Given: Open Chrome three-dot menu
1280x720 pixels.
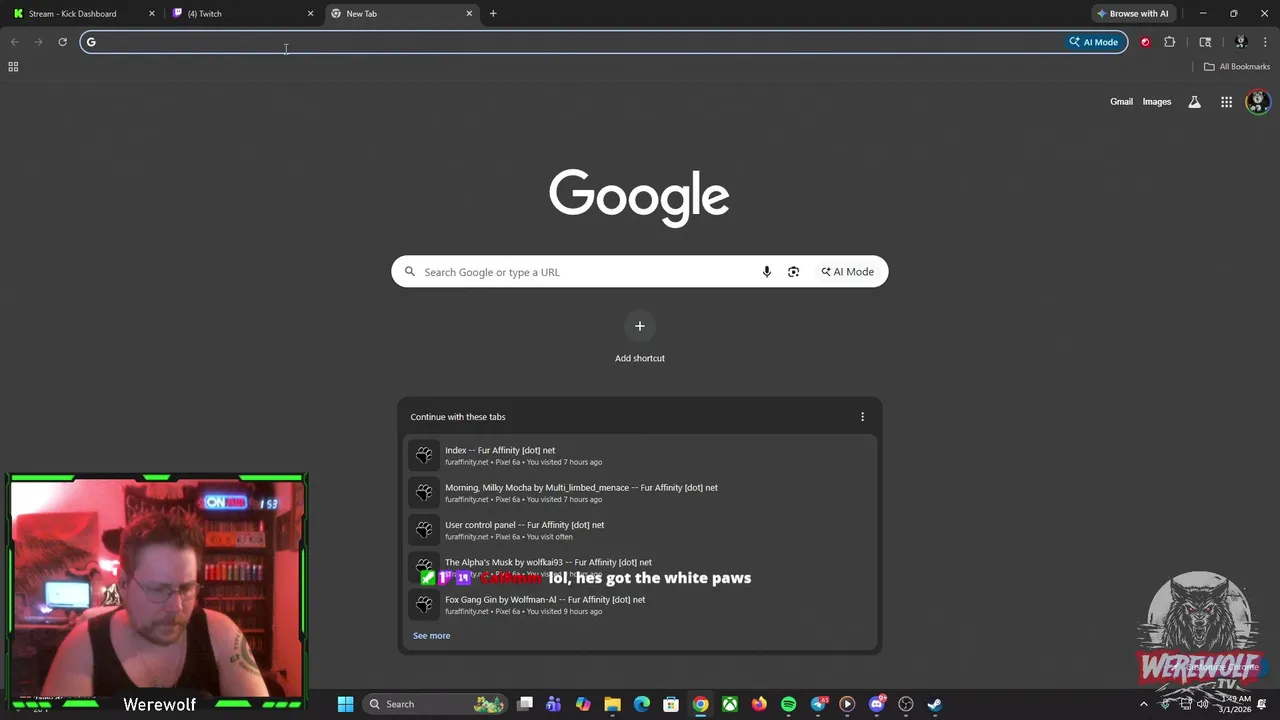Looking at the screenshot, I should pyautogui.click(x=1265, y=42).
